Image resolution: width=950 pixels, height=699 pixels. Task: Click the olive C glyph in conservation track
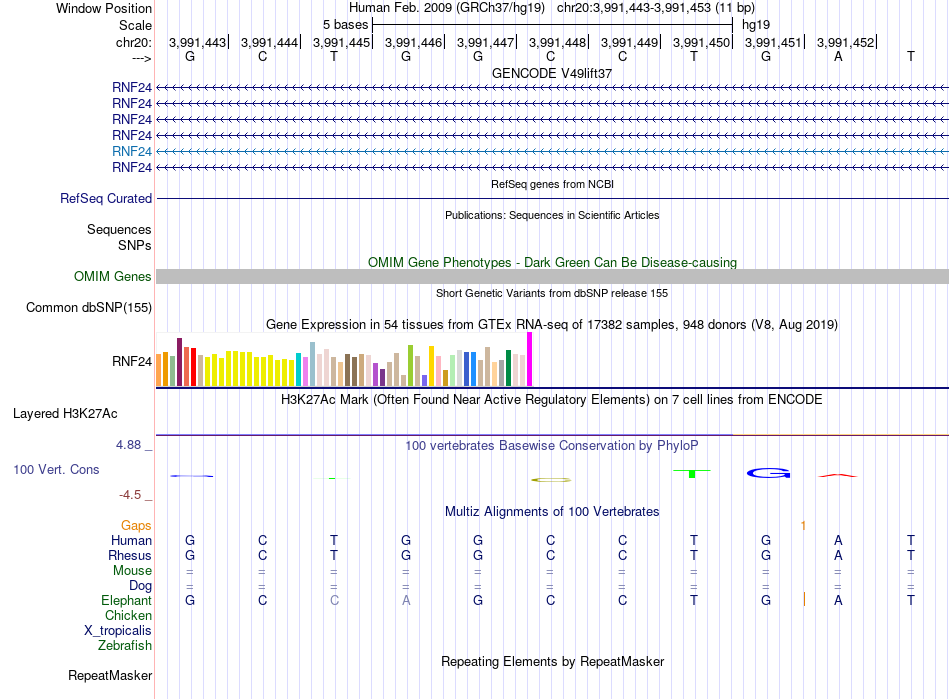click(551, 480)
